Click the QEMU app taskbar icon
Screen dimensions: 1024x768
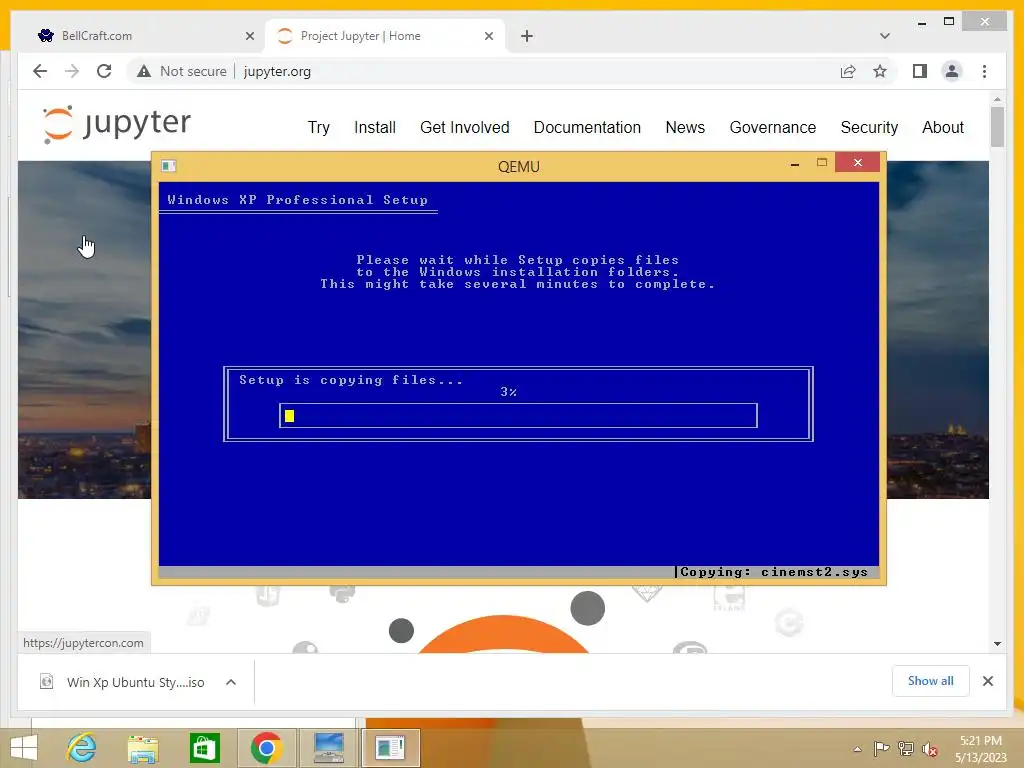coord(390,748)
